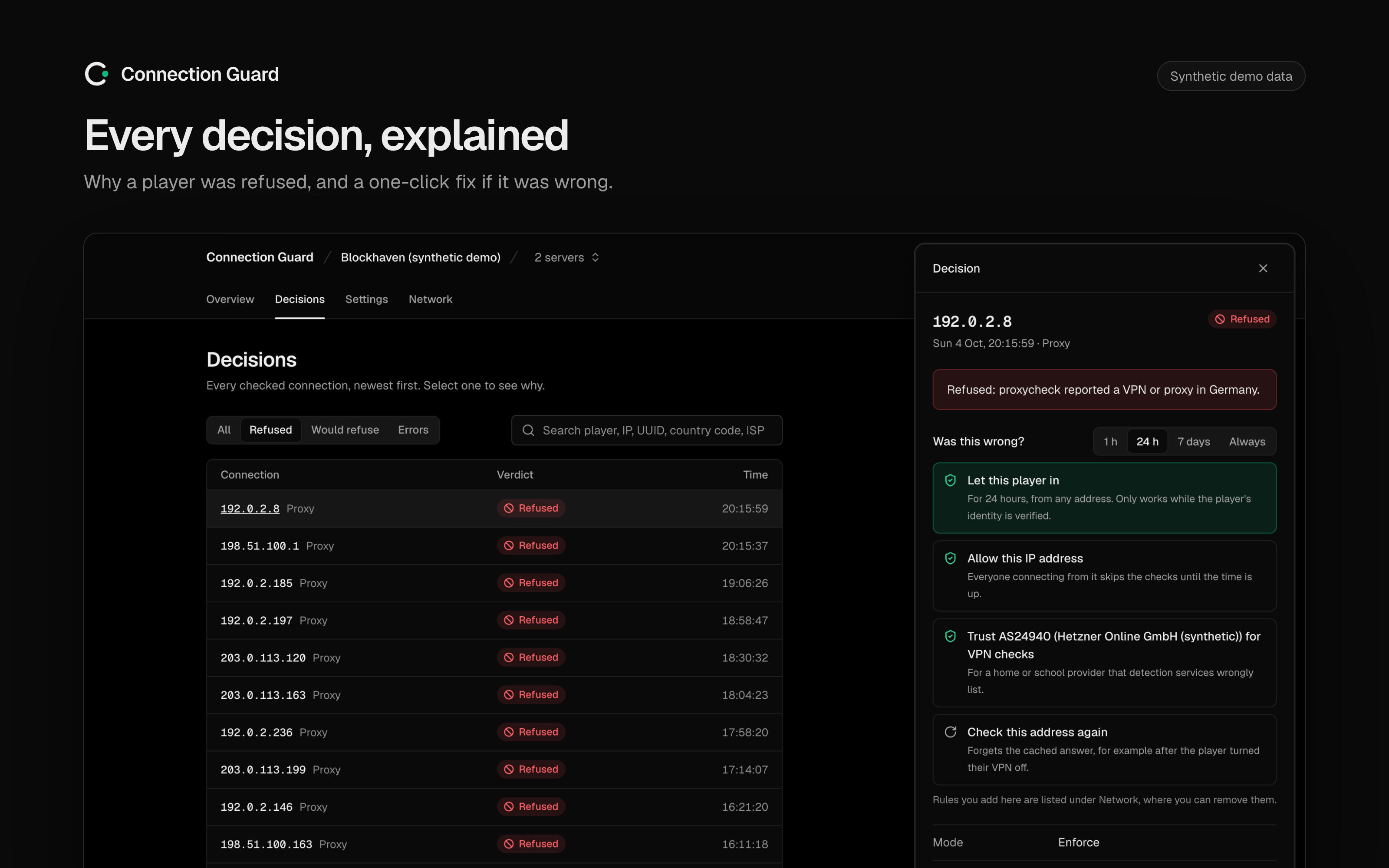Image resolution: width=1389 pixels, height=868 pixels.
Task: Click the Refused badge in the 203.0.113.120 row
Action: point(531,658)
